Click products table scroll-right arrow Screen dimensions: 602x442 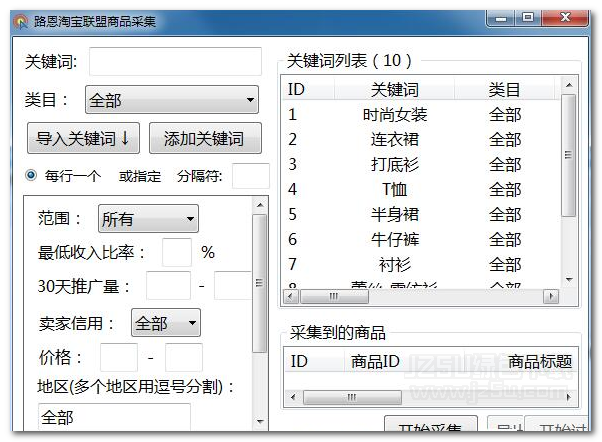[569, 397]
